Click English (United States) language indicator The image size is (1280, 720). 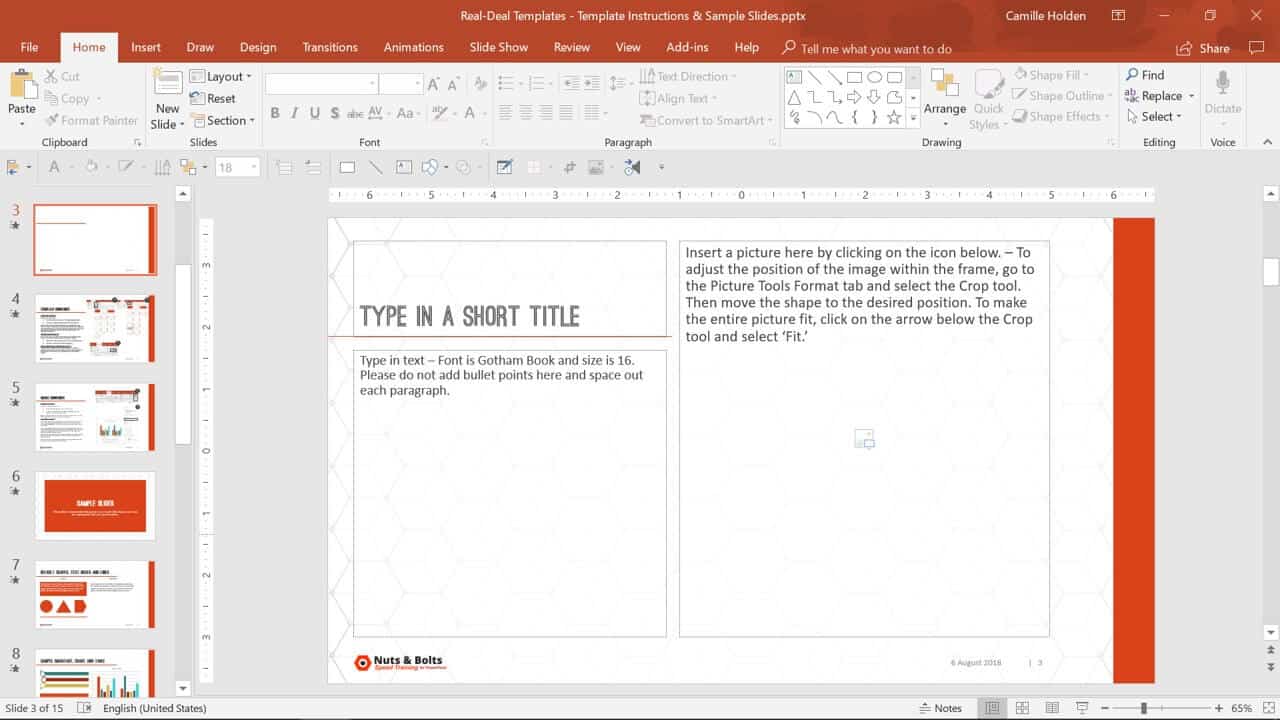(155, 708)
